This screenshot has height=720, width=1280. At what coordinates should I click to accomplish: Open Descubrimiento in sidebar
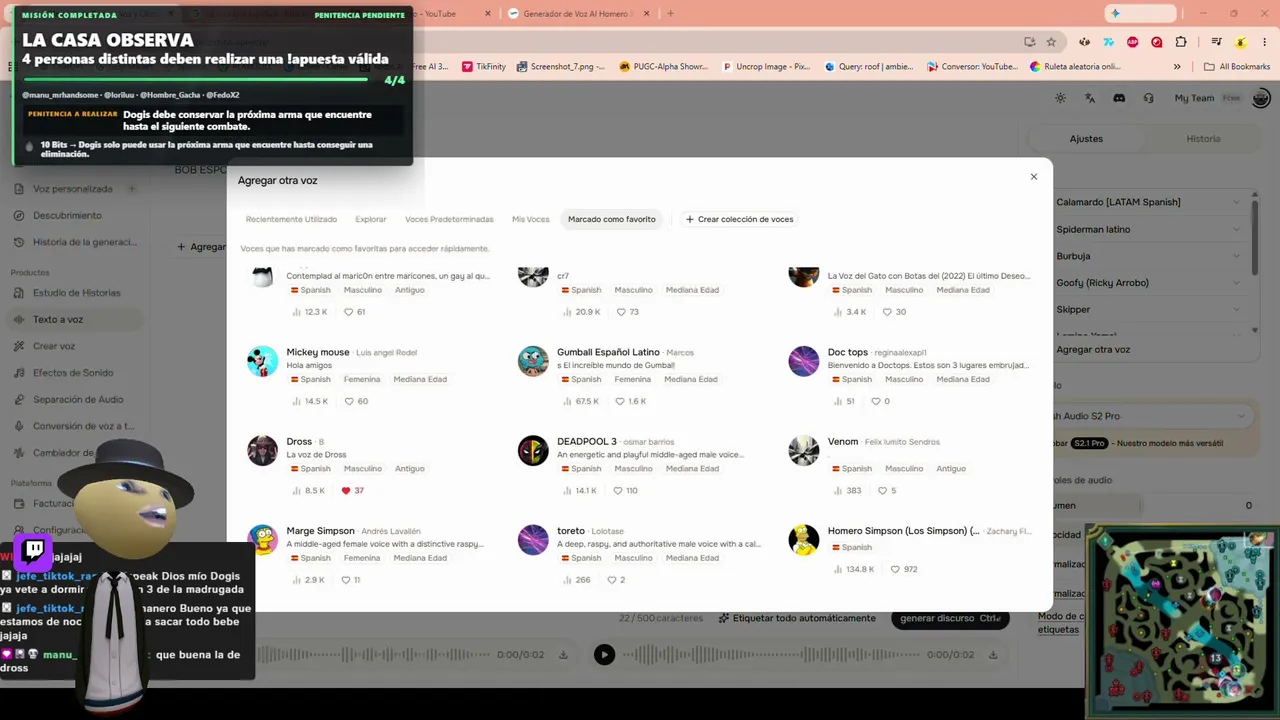[x=67, y=215]
